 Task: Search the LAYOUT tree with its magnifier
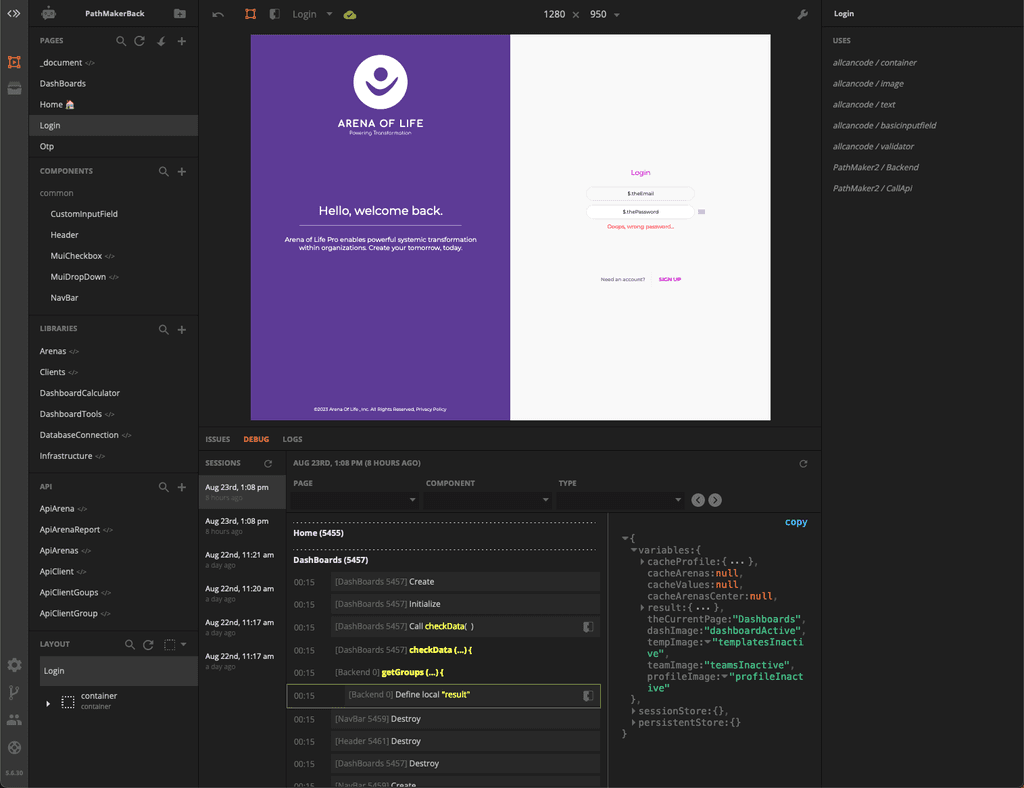pos(130,644)
